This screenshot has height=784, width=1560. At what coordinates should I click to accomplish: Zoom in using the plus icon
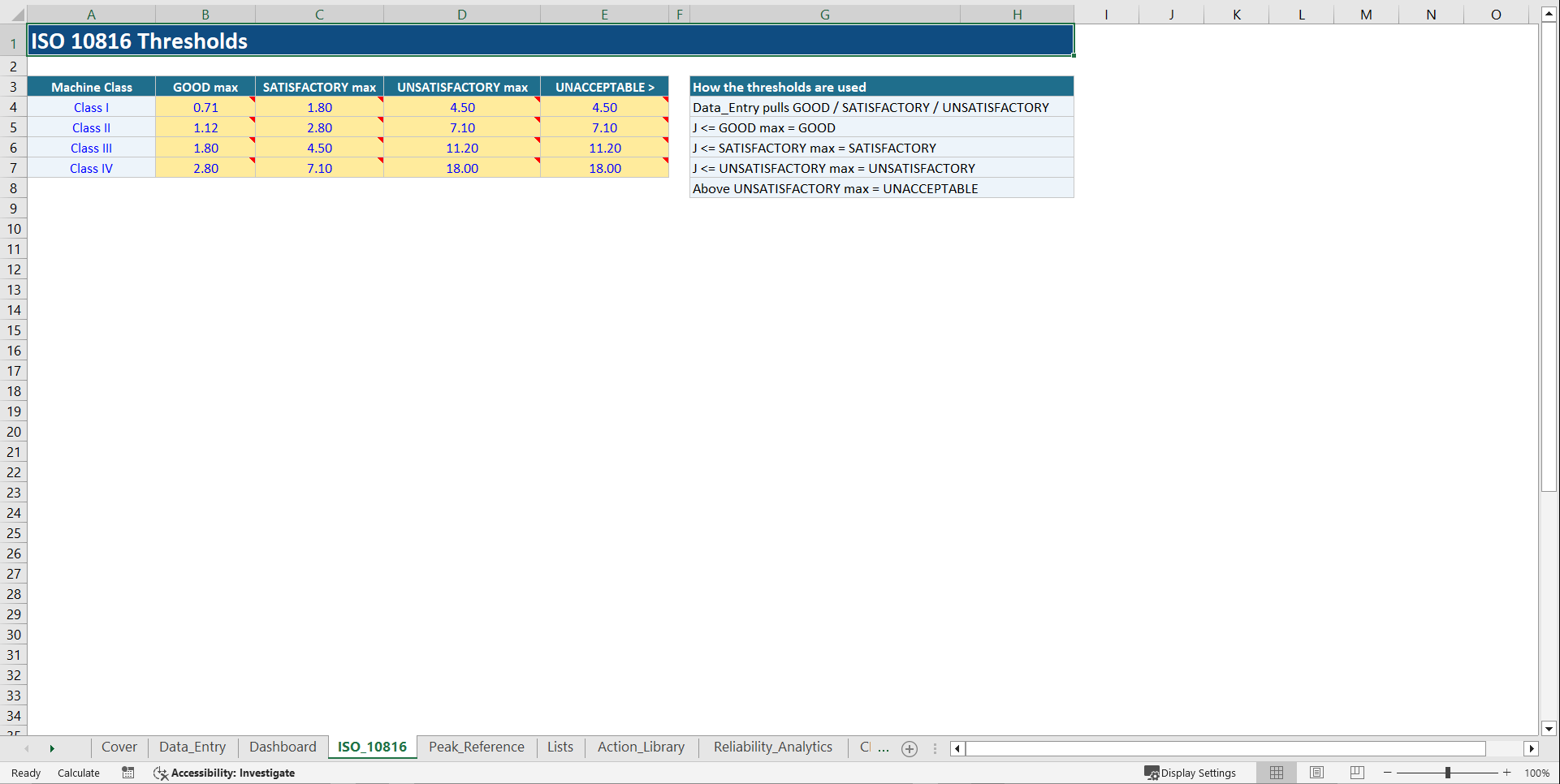1509,773
